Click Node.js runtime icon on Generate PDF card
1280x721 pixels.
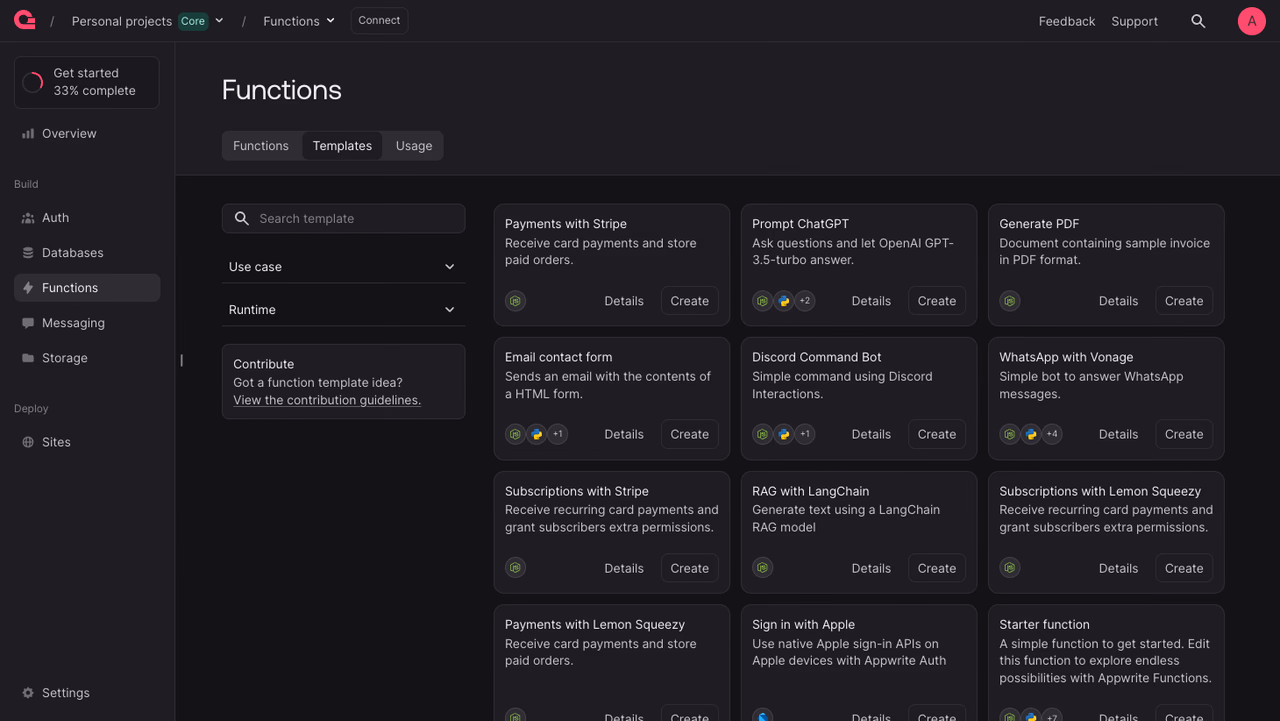point(1010,301)
